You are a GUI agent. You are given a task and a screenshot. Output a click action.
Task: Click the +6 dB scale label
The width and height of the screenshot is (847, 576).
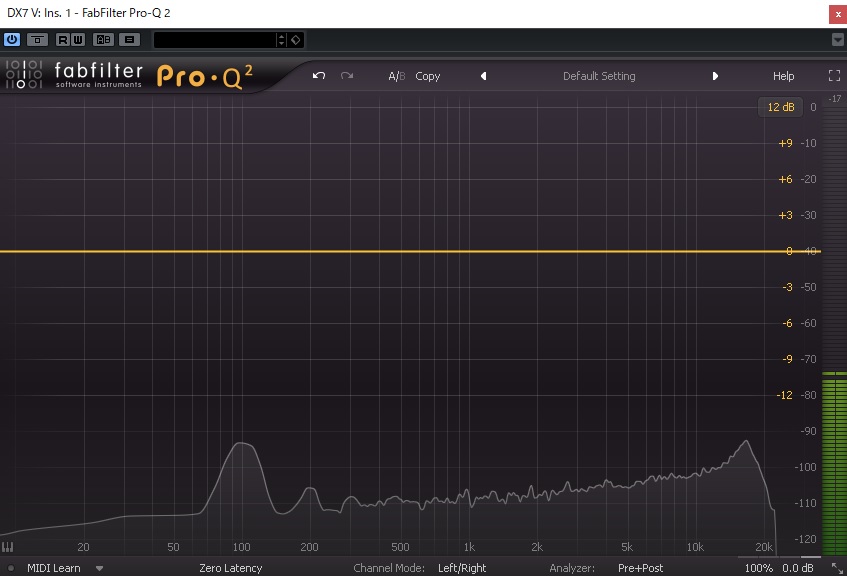click(x=785, y=179)
